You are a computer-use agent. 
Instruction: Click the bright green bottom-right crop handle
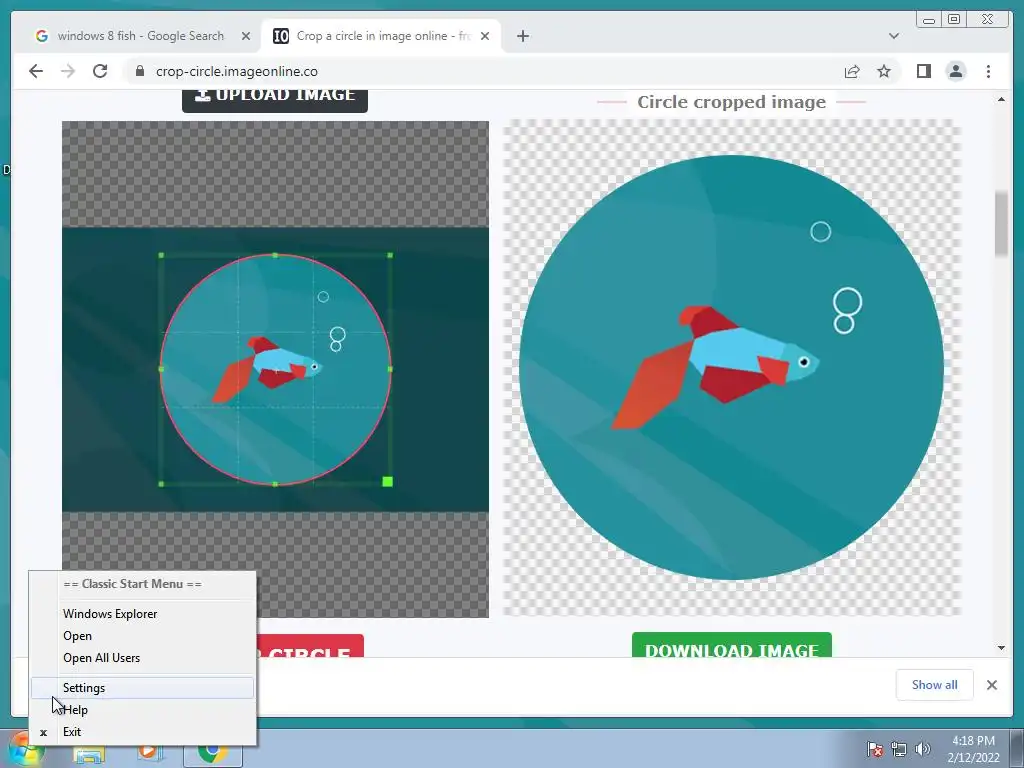point(387,482)
